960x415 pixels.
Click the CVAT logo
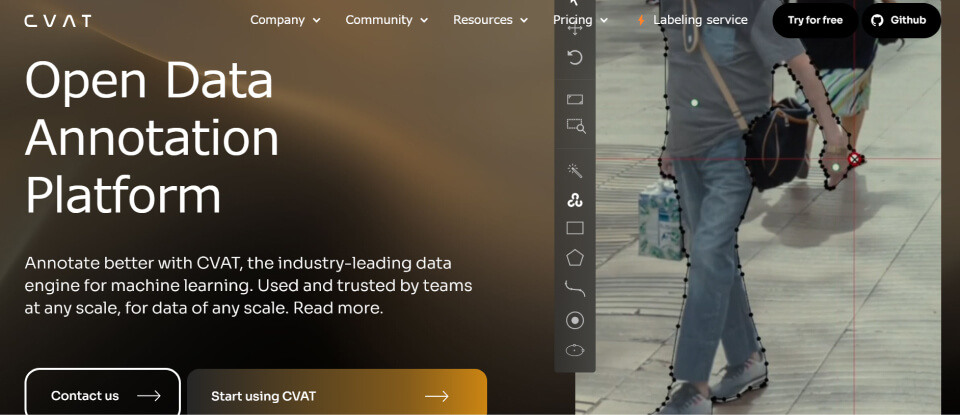click(58, 21)
